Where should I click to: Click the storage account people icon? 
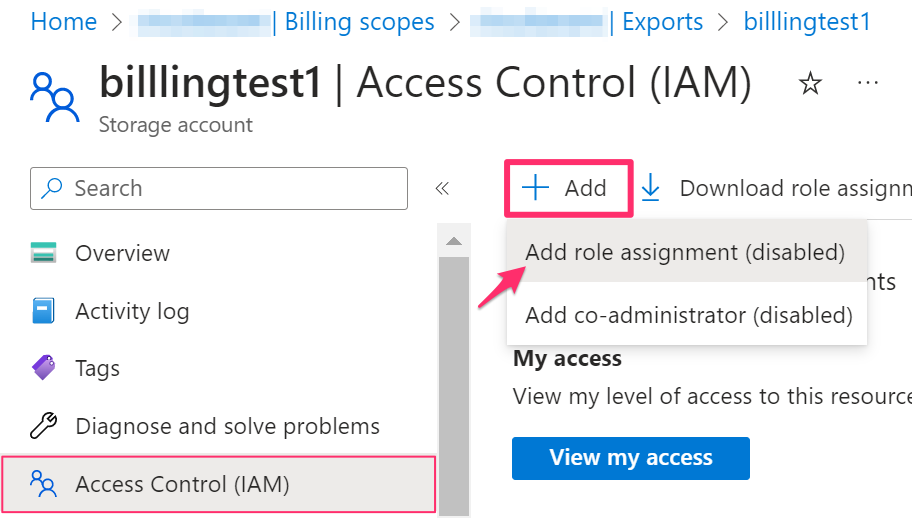[54, 96]
